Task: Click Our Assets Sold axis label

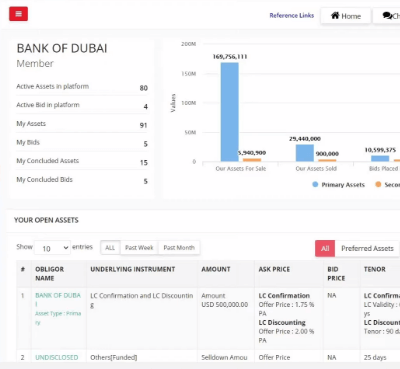Action: [316, 169]
